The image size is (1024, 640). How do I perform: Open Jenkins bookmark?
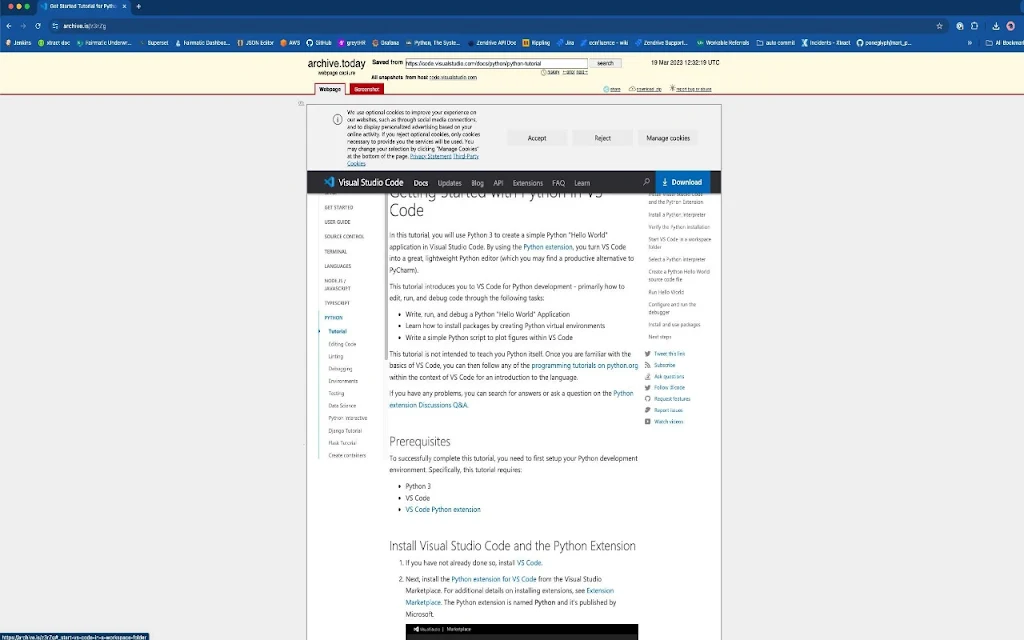point(18,43)
